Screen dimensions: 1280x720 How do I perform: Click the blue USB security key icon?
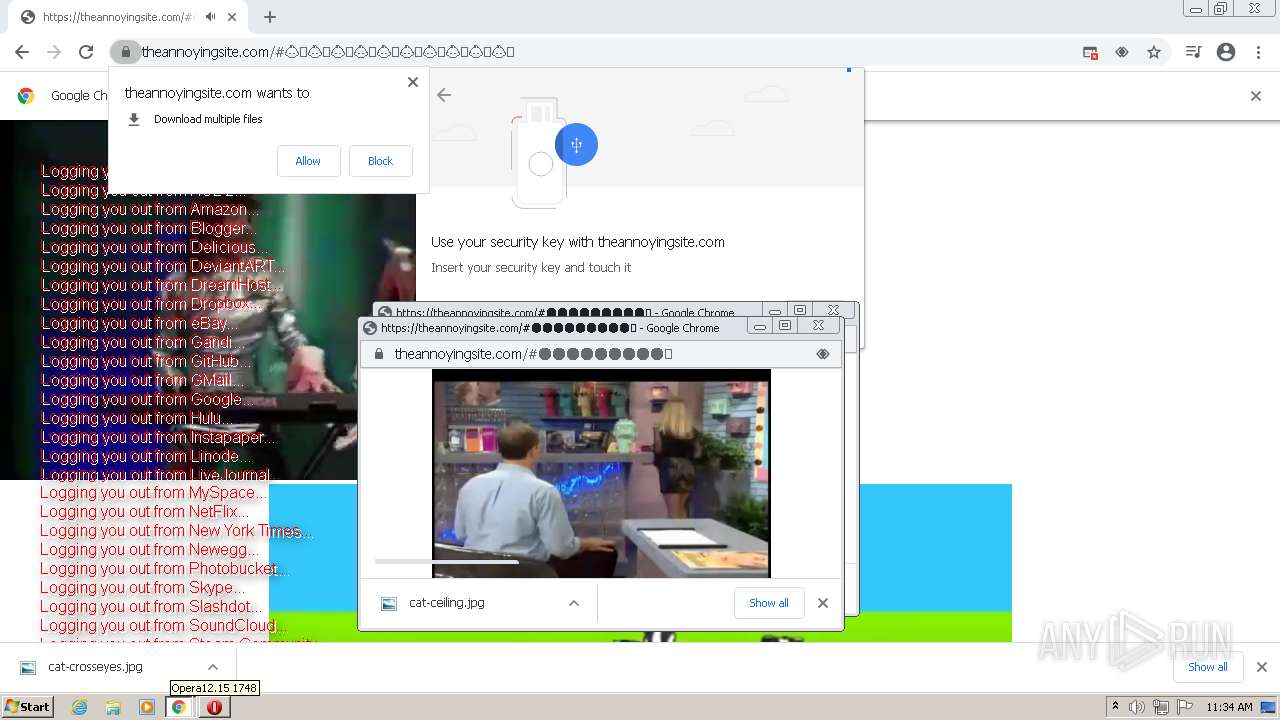[576, 145]
